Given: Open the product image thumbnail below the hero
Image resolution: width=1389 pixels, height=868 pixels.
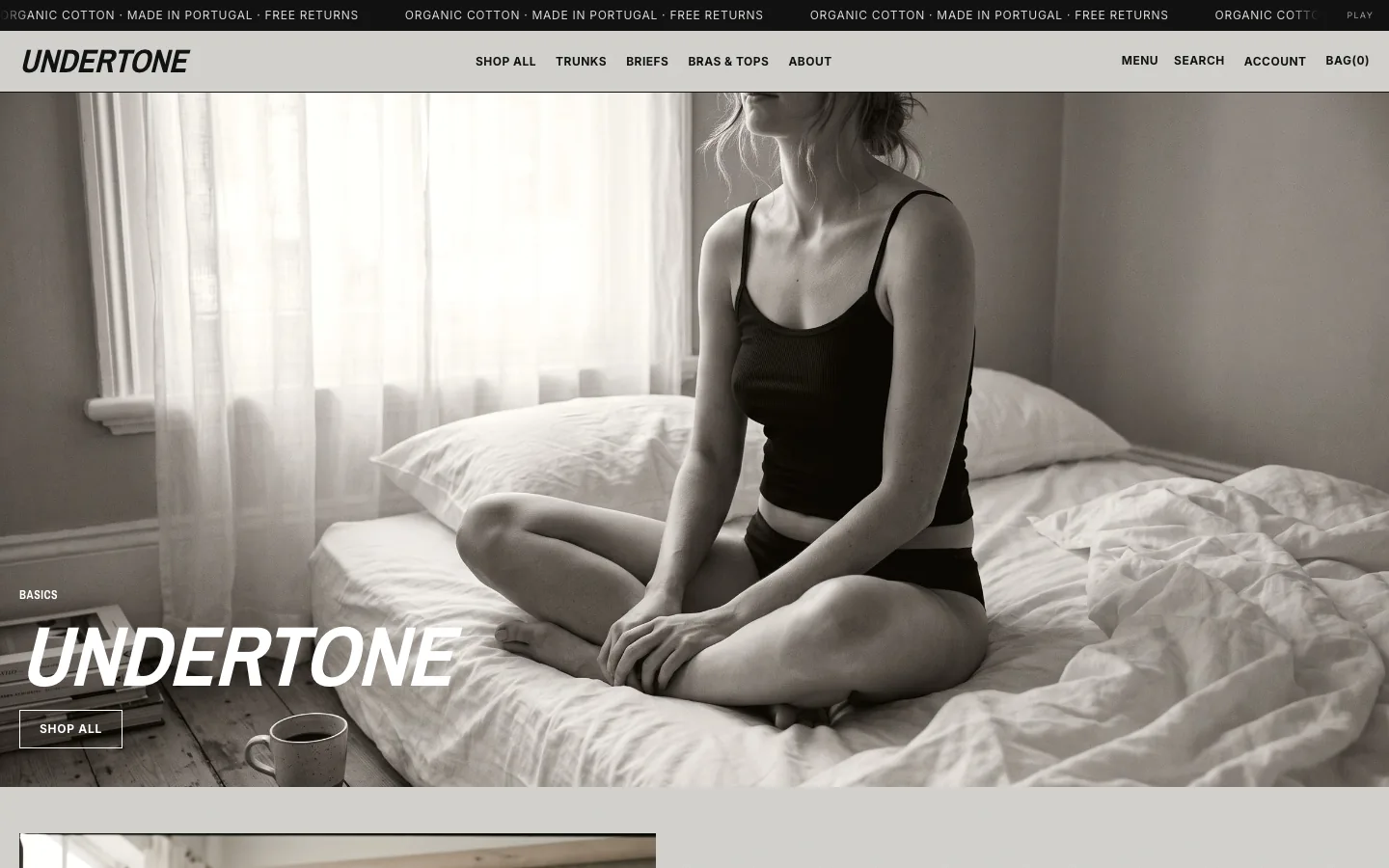Looking at the screenshot, I should [x=338, y=851].
